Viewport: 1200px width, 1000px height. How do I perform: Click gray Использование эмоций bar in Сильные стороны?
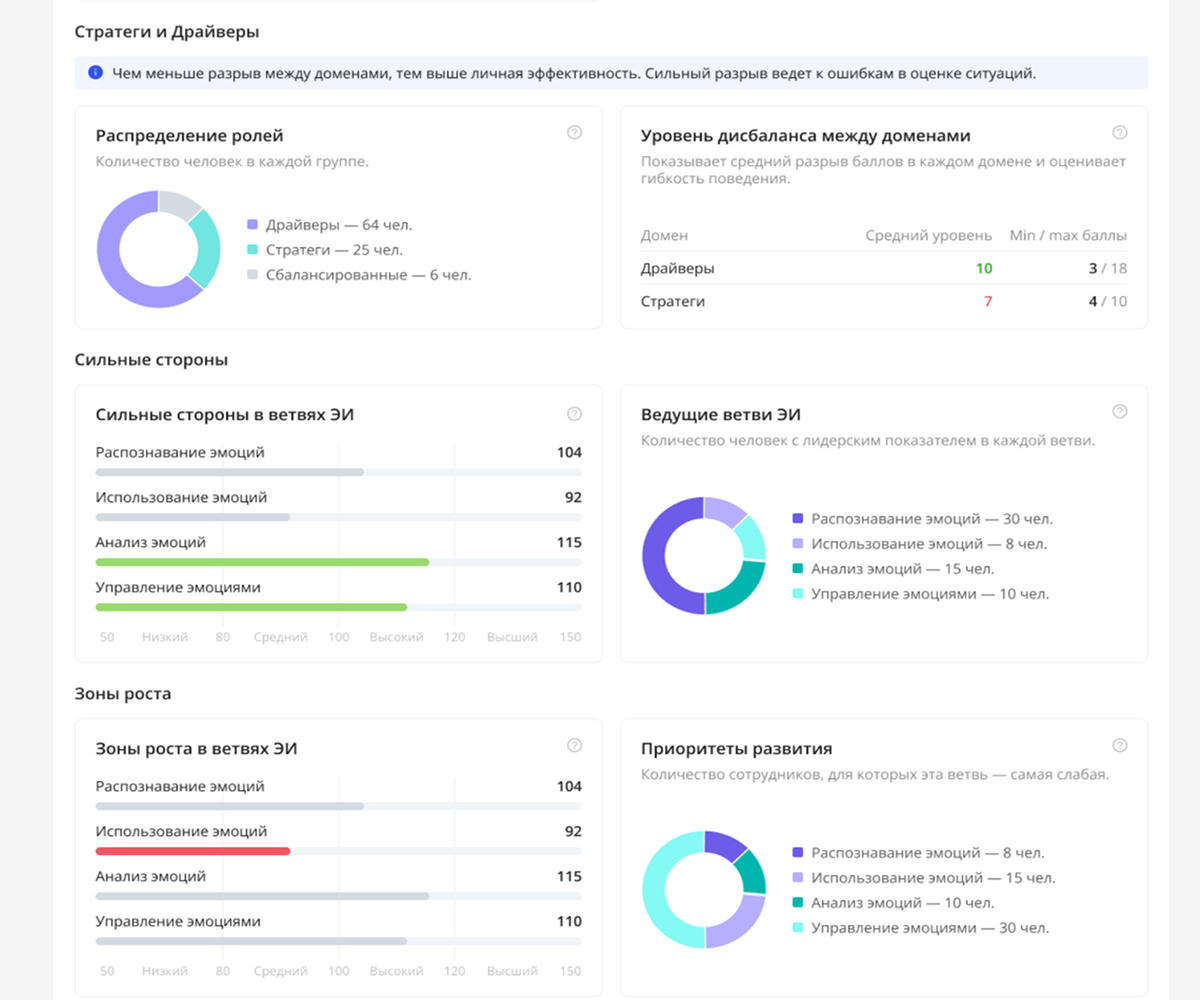(x=193, y=517)
